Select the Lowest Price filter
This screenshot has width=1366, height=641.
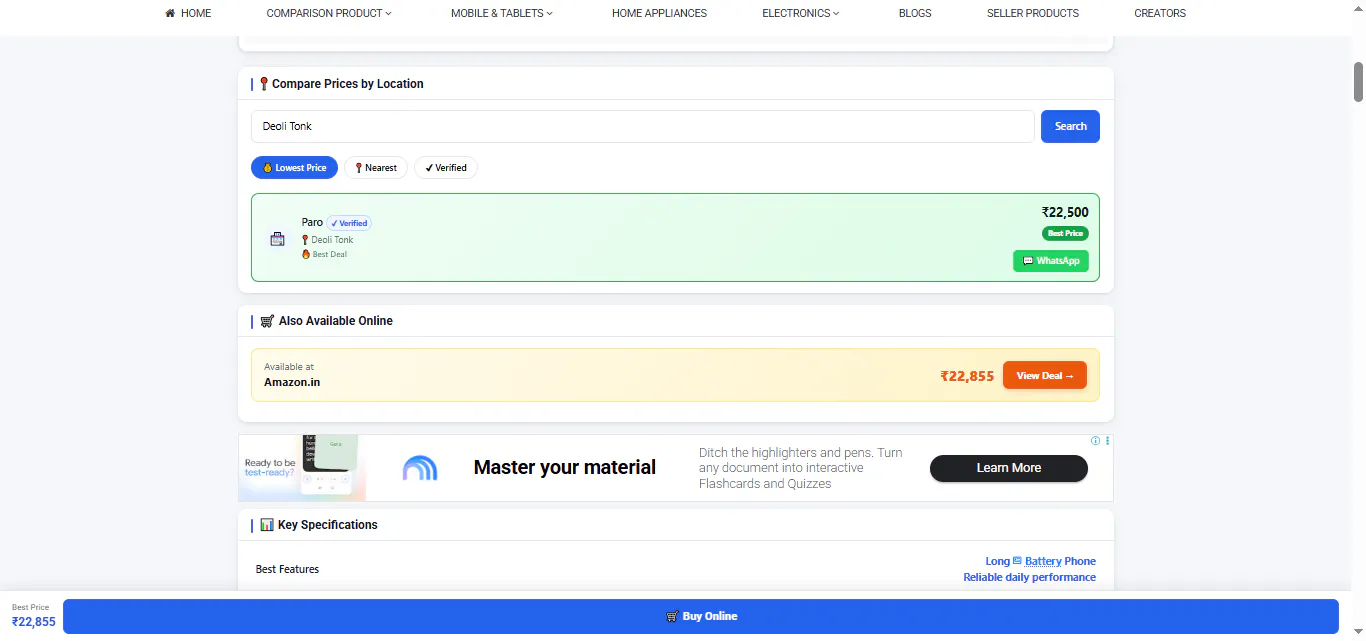[x=294, y=168]
